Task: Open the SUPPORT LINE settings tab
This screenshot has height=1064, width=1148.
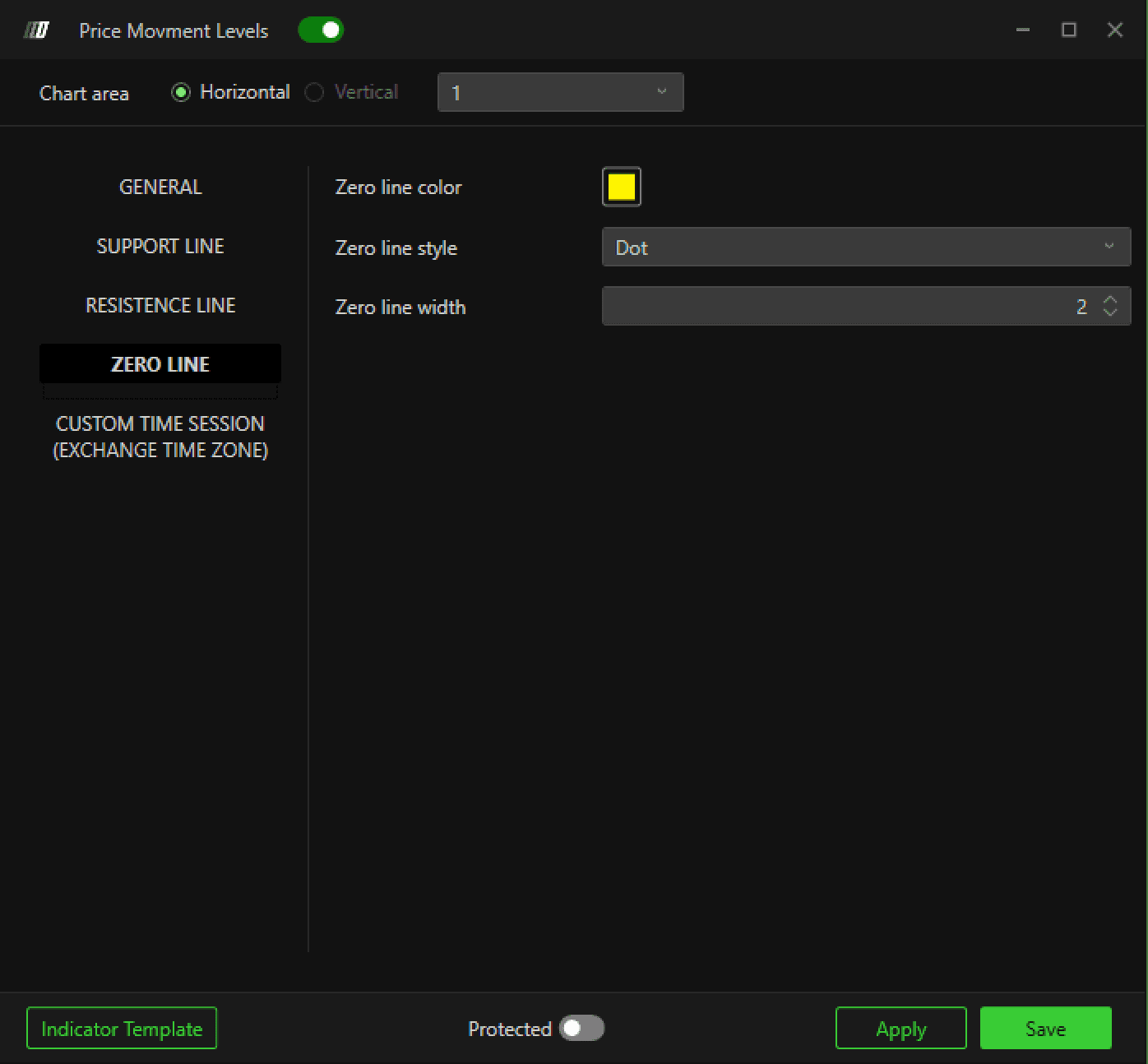Action: tap(160, 246)
